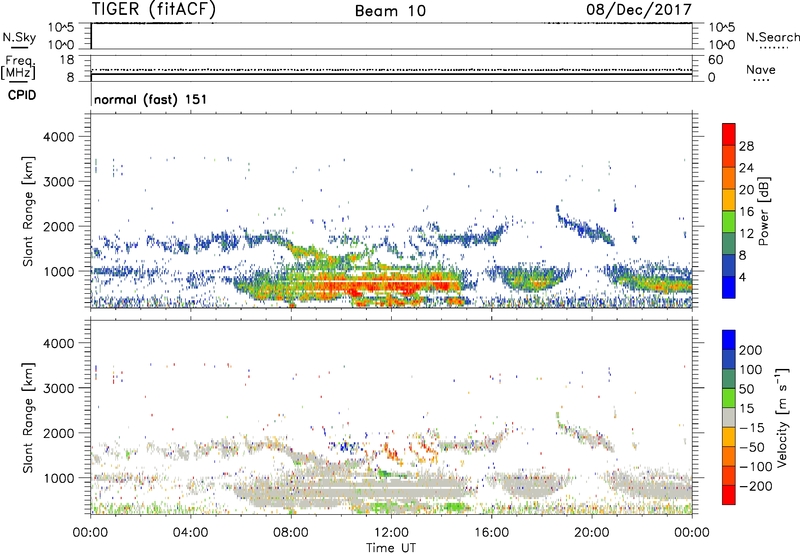Select the green 12–16 dB Power color segment

click(x=729, y=221)
